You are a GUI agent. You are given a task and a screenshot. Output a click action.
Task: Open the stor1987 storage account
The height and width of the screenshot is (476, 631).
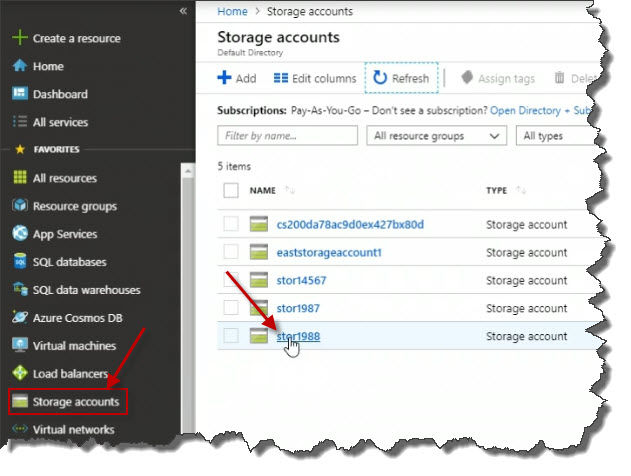pos(298,308)
